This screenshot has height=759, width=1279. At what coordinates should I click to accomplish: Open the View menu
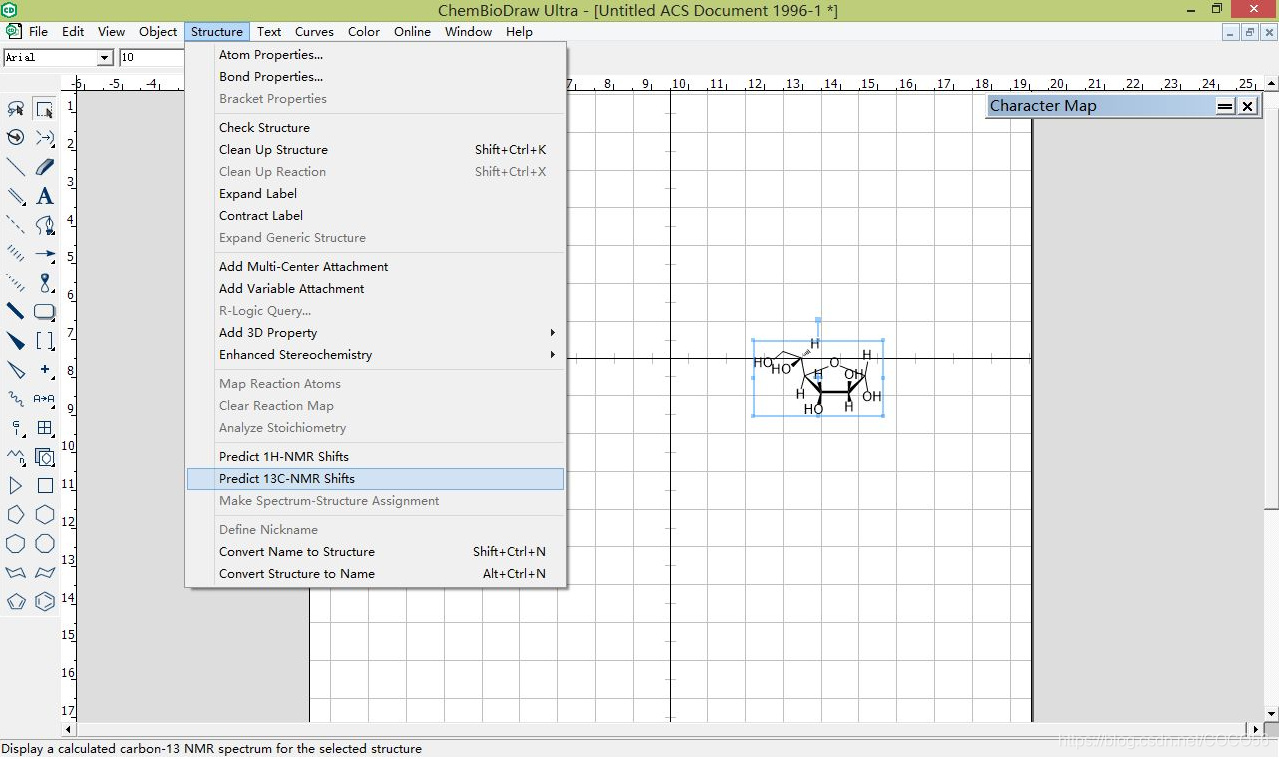click(112, 32)
